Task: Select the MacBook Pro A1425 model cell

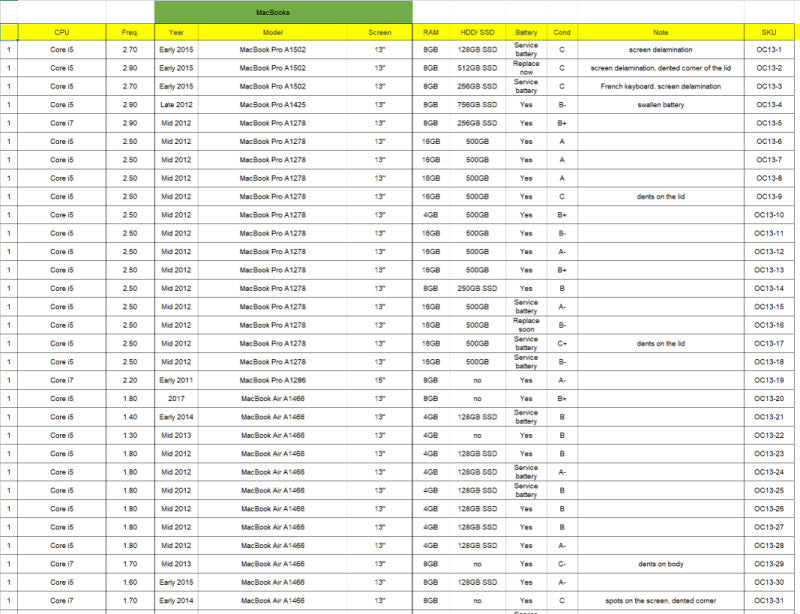Action: pyautogui.click(x=272, y=105)
